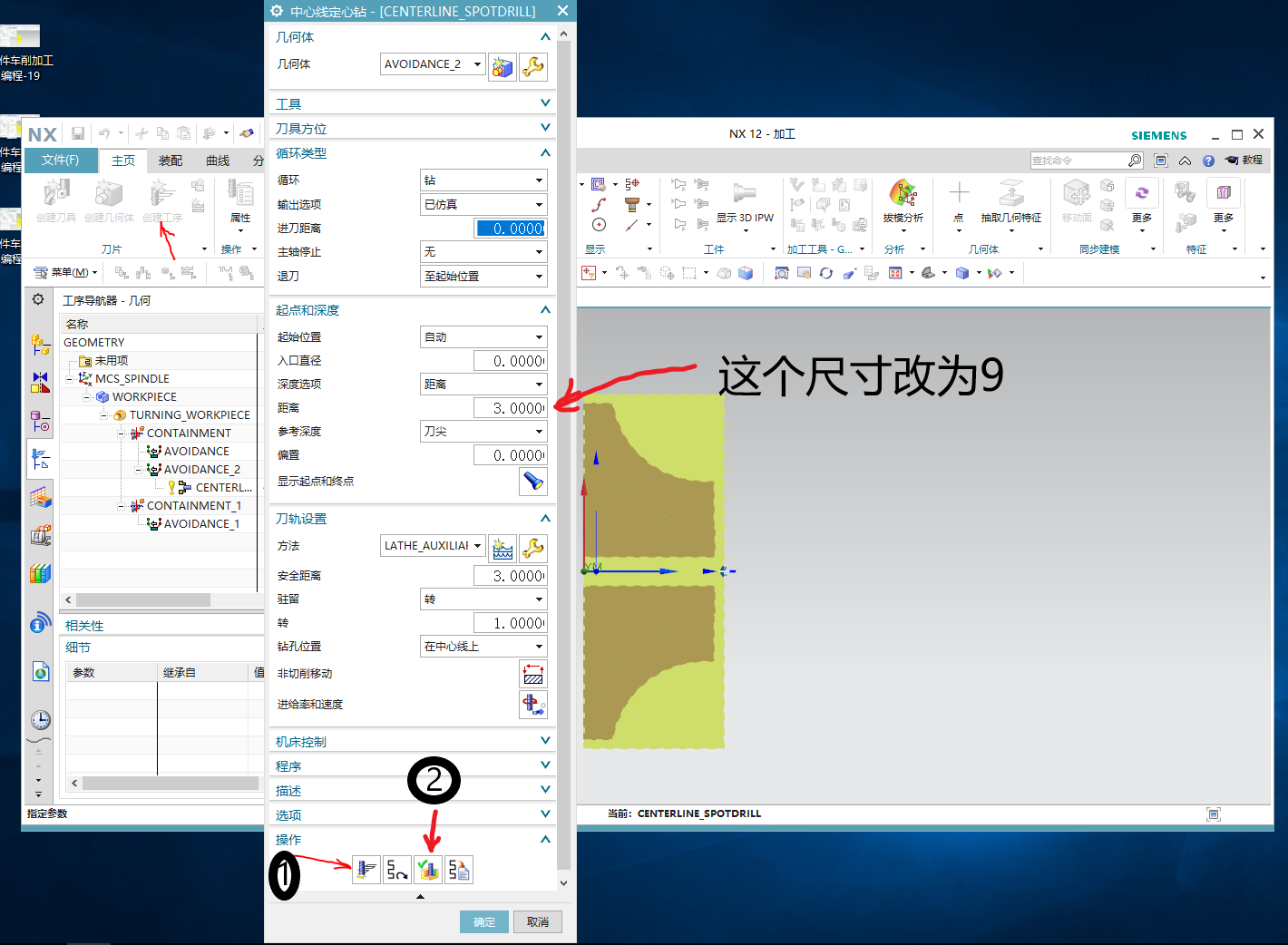Open the 创建工序 tool in 刀片 group

click(x=162, y=201)
